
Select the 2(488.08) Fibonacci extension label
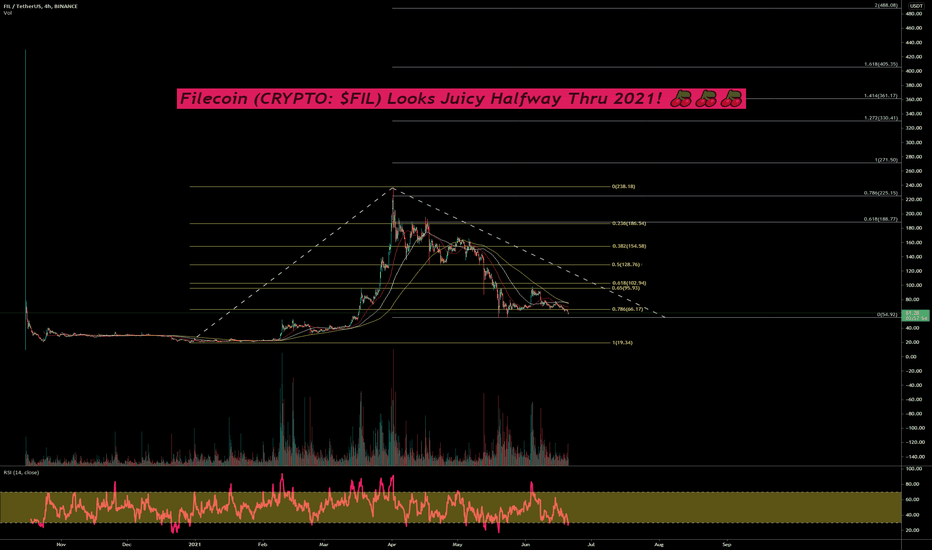[886, 5]
